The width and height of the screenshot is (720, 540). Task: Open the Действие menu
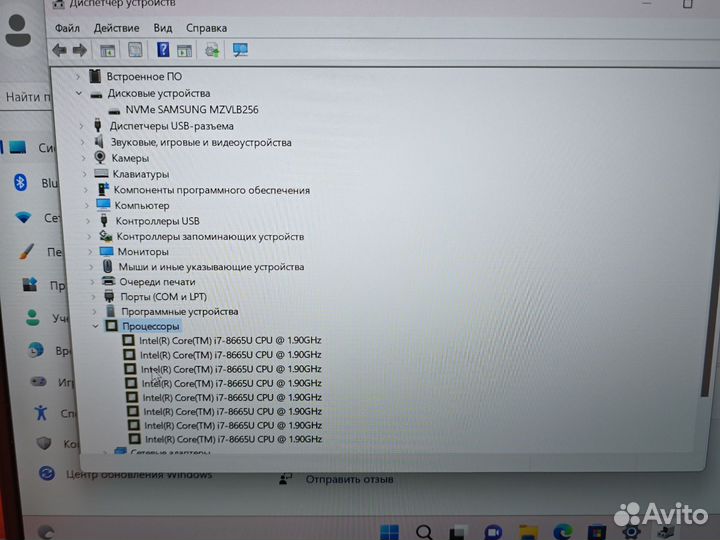click(116, 28)
